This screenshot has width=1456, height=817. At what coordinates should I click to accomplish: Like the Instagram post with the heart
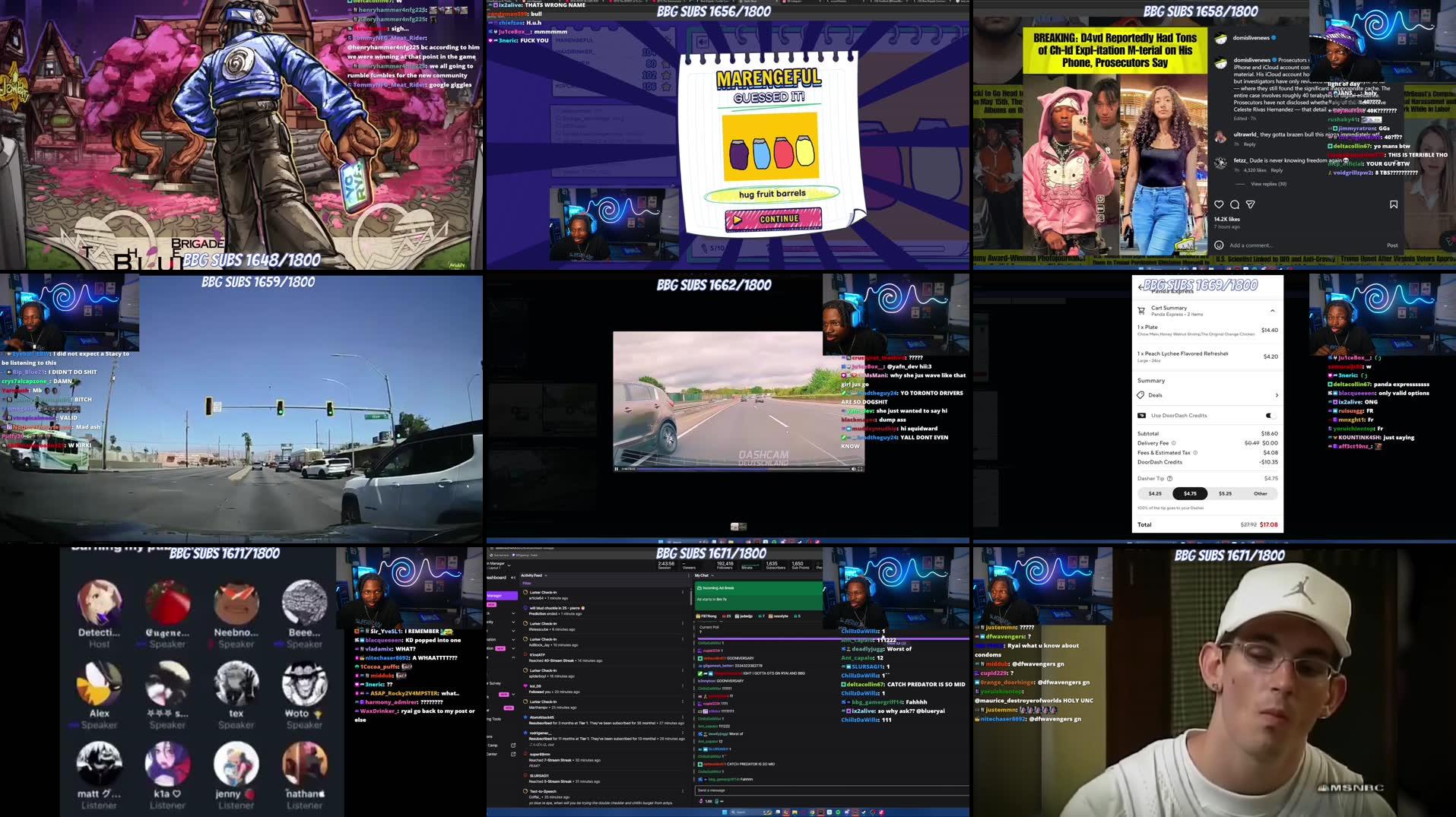coord(1219,204)
